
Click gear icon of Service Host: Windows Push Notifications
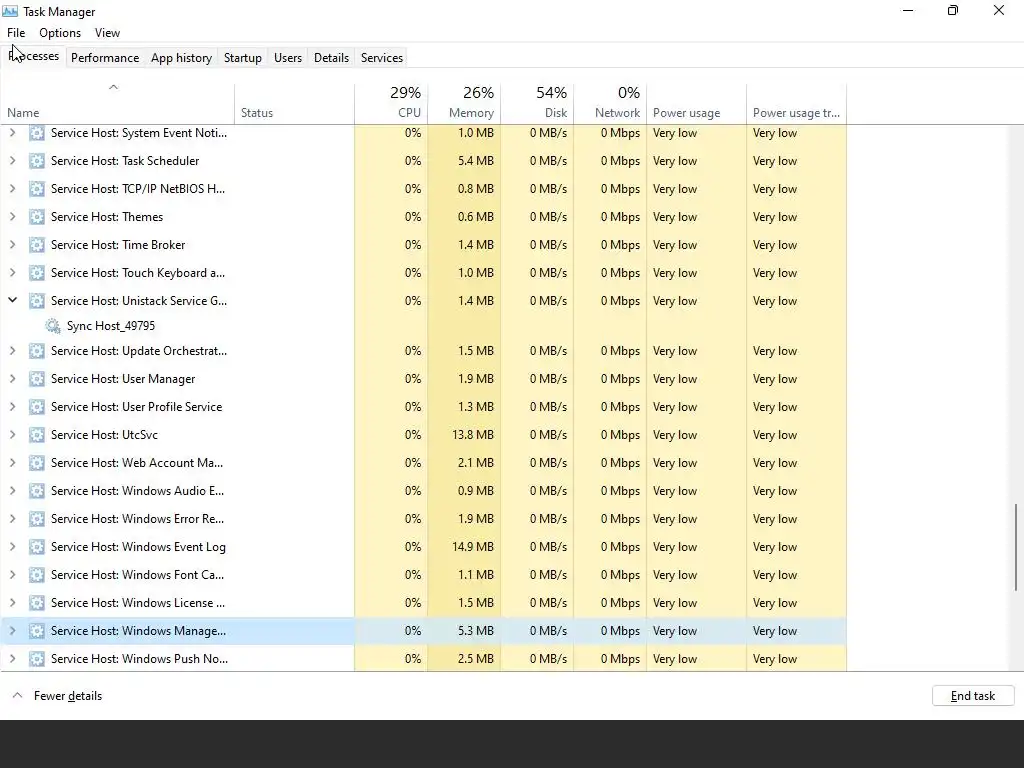click(x=37, y=659)
